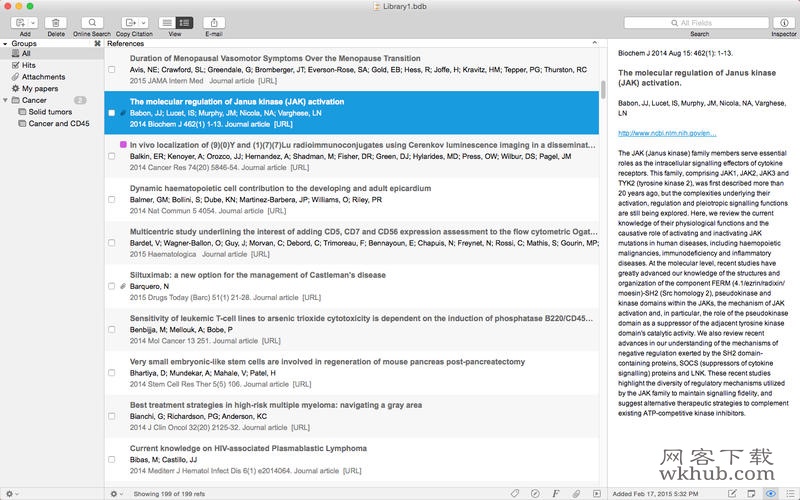Click the note icon in preview footer
Screen dimensions: 800x500
[x=751, y=493]
